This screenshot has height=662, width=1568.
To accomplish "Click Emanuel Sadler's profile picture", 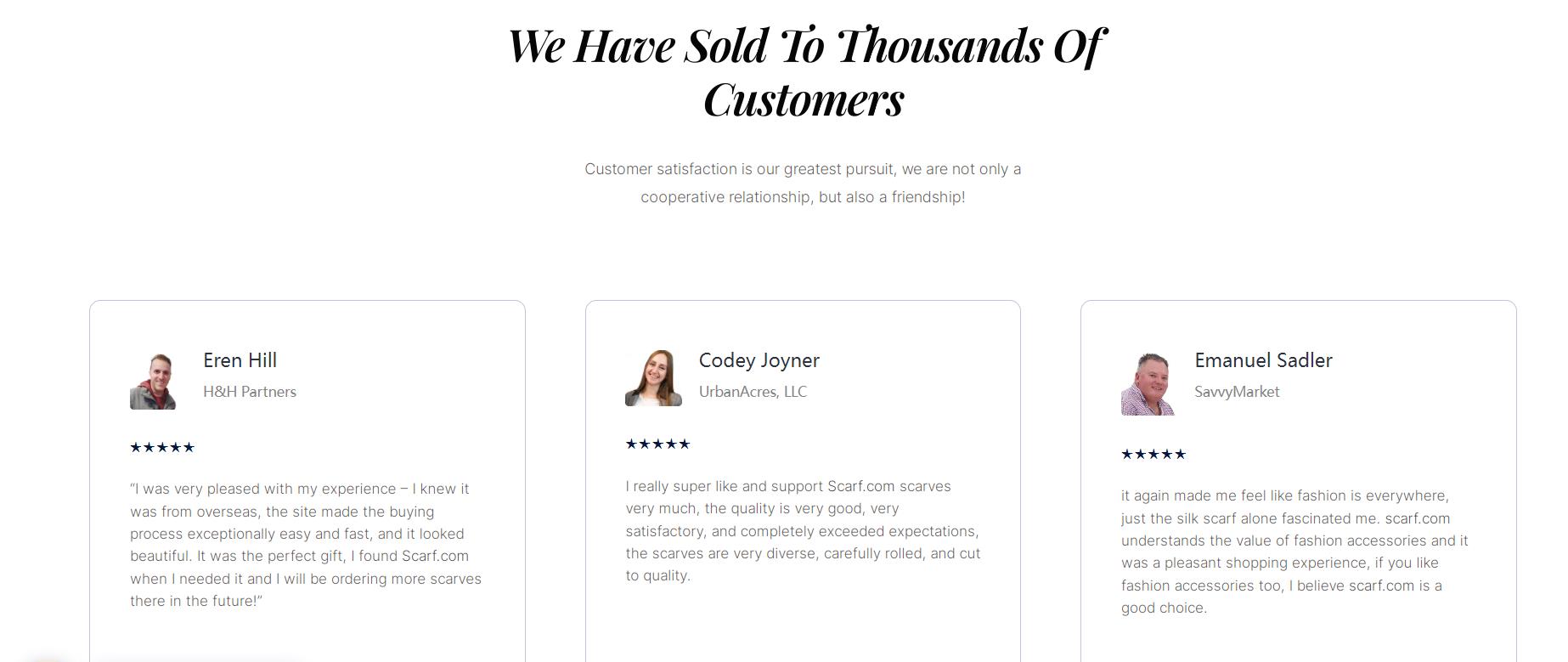I will pyautogui.click(x=1148, y=383).
